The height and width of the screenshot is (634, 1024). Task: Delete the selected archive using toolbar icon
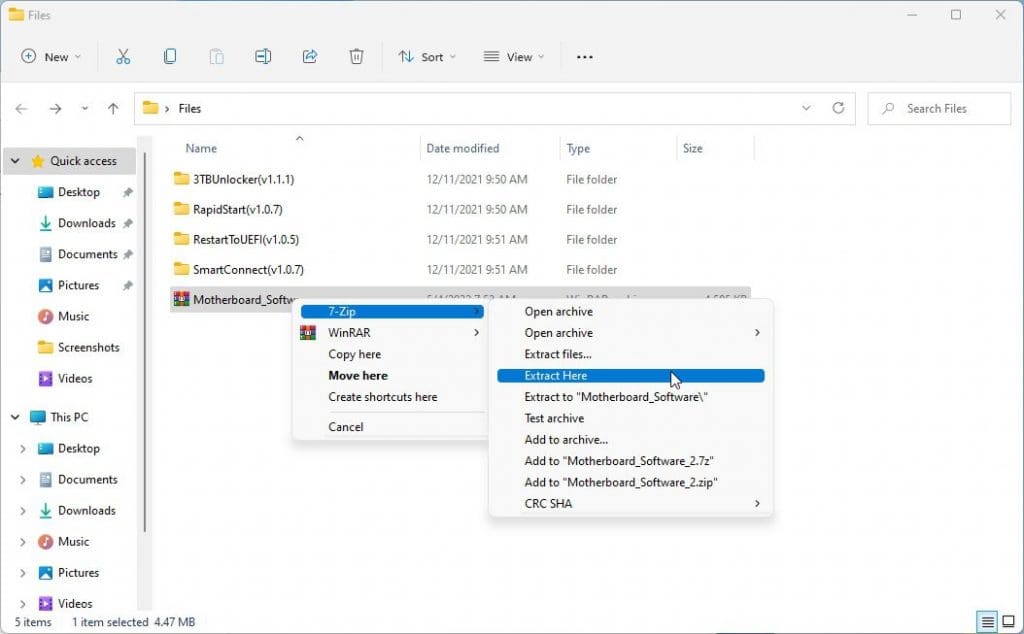click(356, 57)
